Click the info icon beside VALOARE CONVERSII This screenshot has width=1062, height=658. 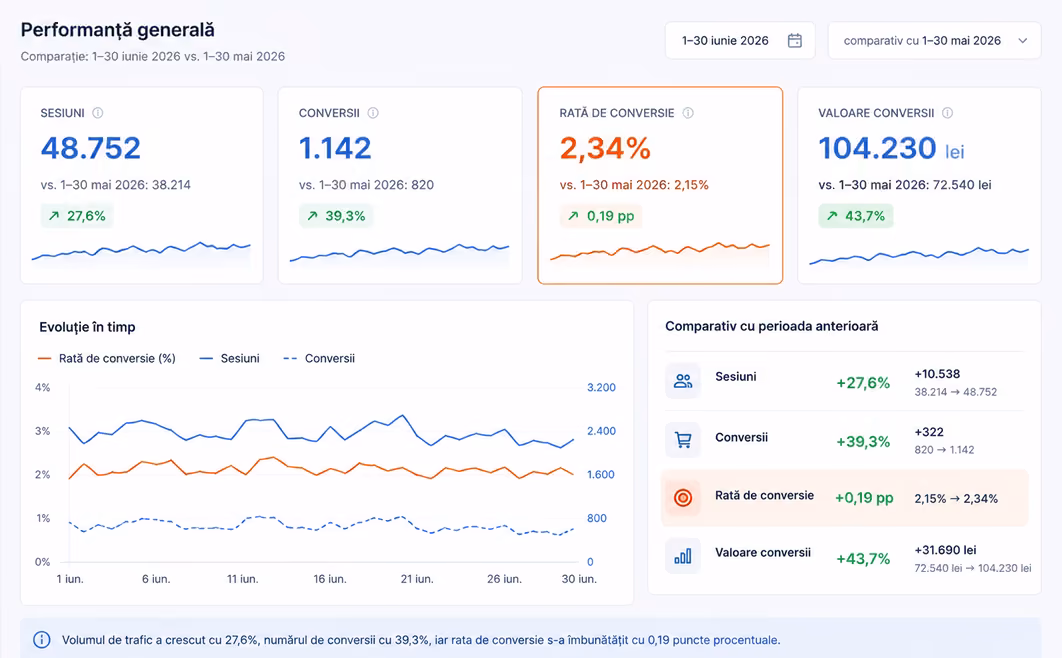(948, 113)
